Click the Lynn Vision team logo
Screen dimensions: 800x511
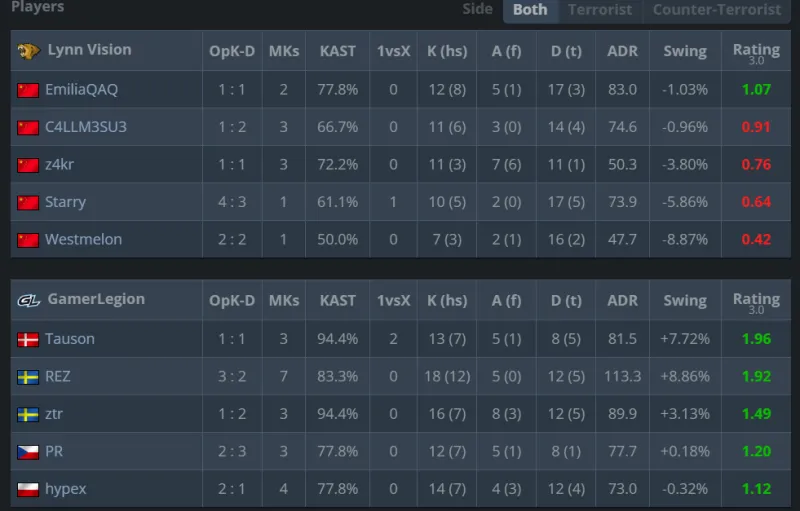point(28,50)
